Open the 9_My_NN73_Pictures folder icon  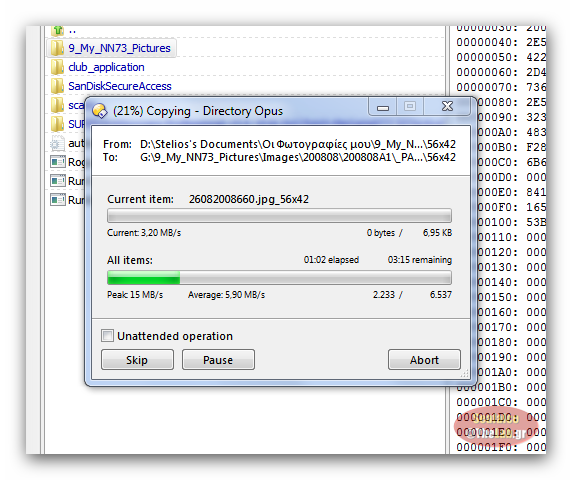pyautogui.click(x=57, y=48)
